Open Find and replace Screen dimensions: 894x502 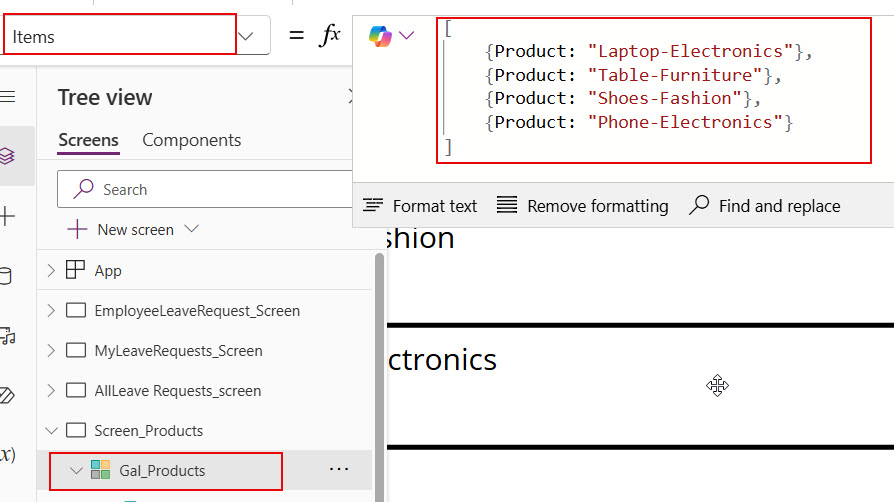click(765, 205)
